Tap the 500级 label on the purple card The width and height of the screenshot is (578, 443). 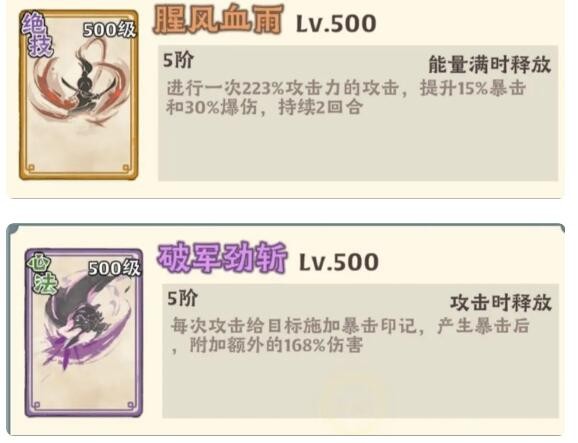click(114, 268)
